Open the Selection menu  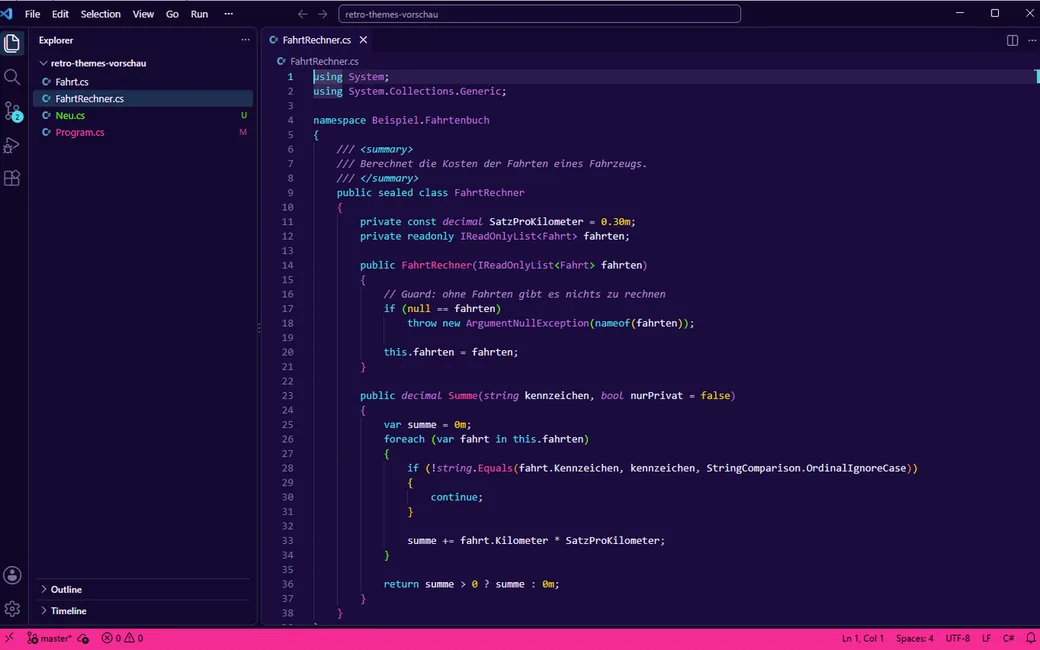[101, 14]
